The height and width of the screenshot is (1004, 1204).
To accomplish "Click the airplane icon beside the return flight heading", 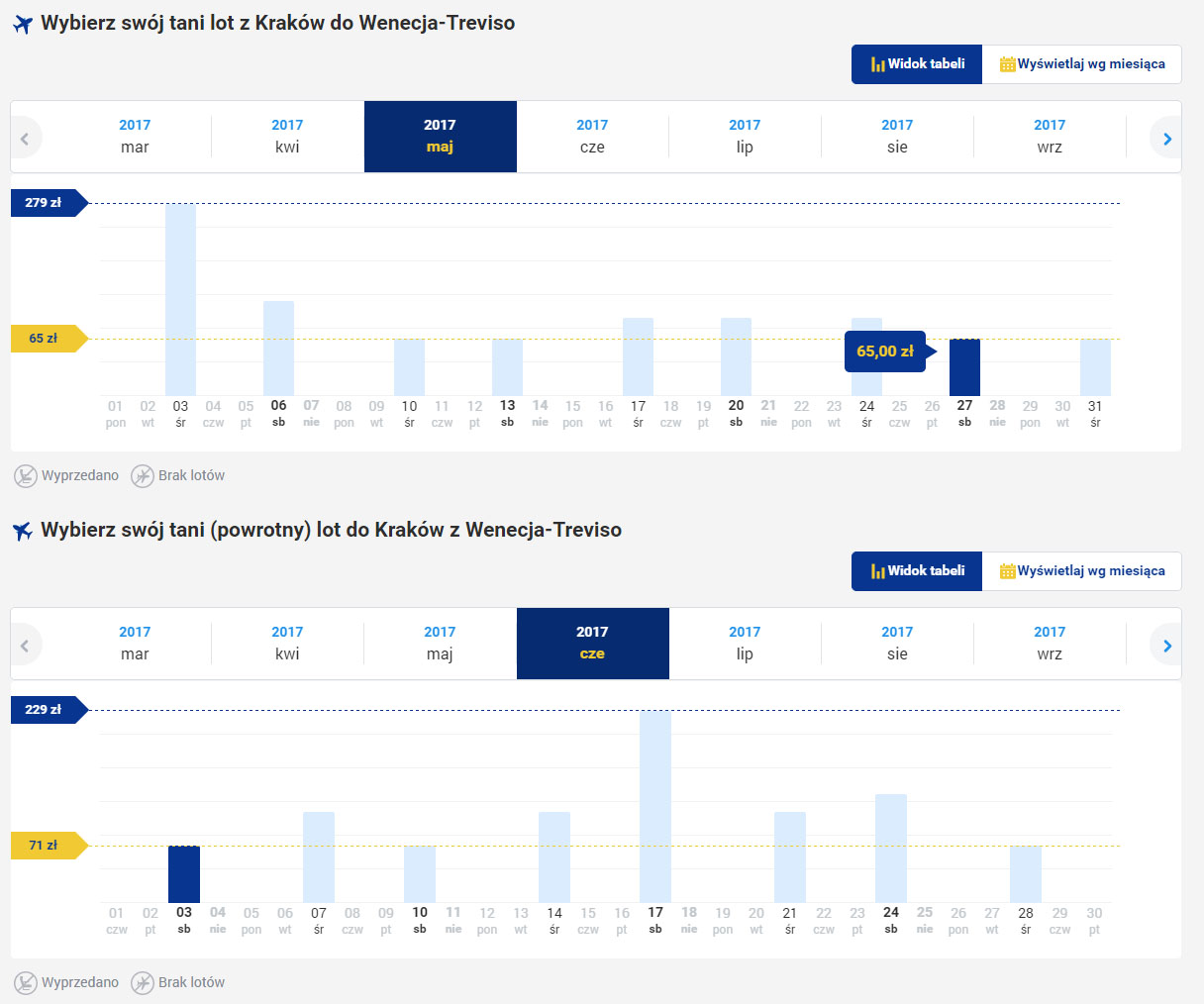I will [x=23, y=531].
